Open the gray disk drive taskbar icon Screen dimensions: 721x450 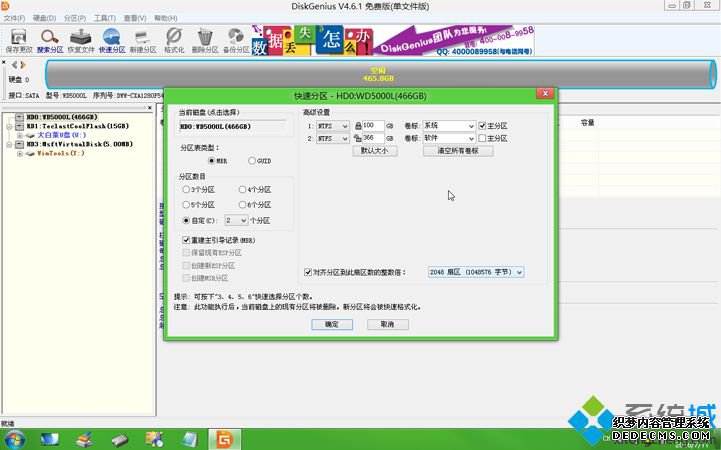click(x=120, y=440)
